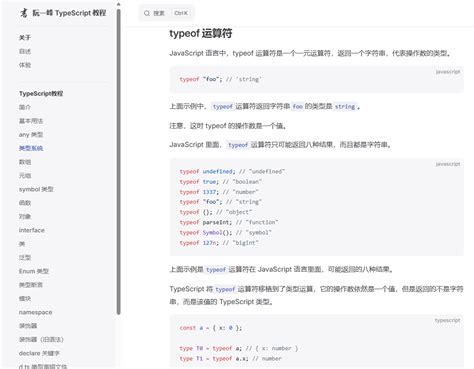Click the type T1 = typeof a.x line
This screenshot has width=474, height=369.
click(x=231, y=359)
